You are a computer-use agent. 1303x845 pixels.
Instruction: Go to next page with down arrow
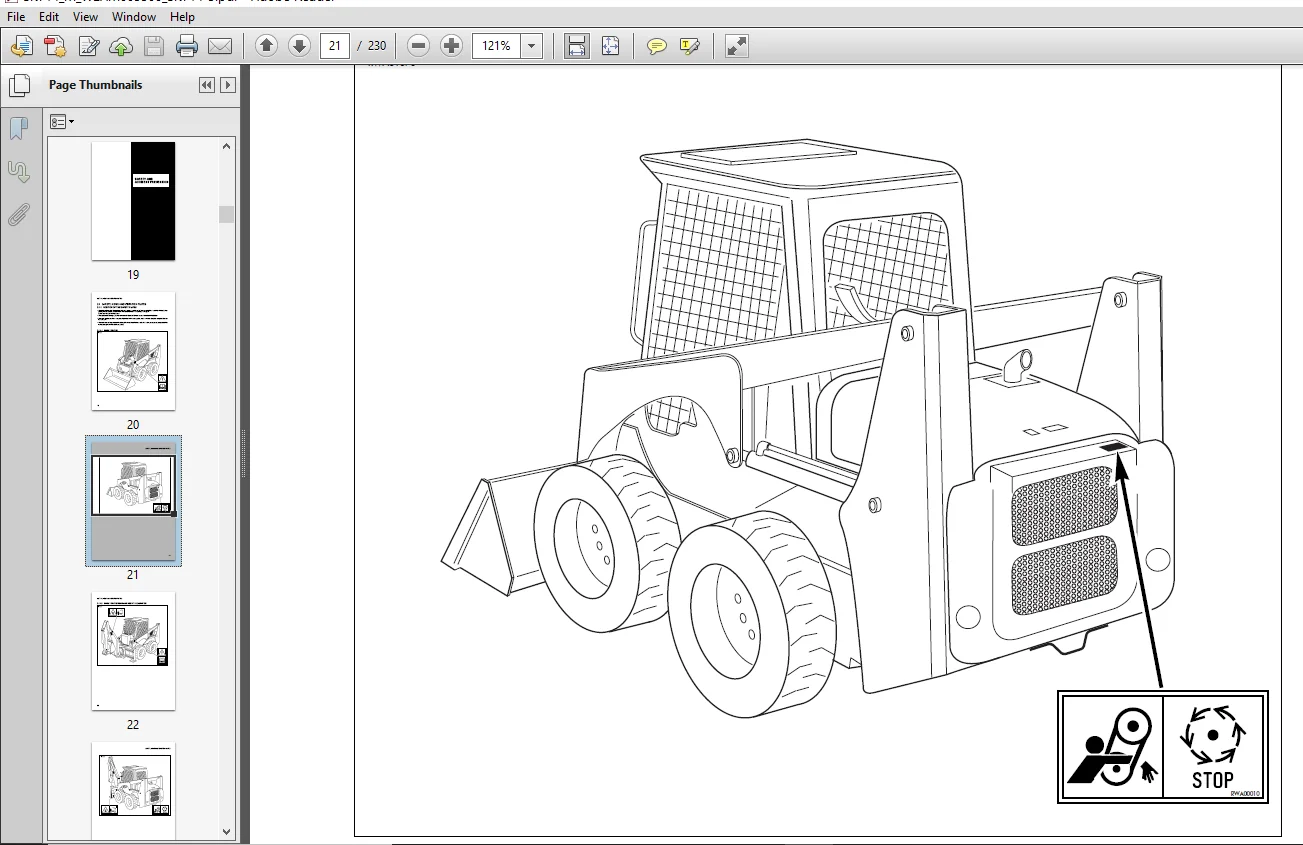click(299, 46)
